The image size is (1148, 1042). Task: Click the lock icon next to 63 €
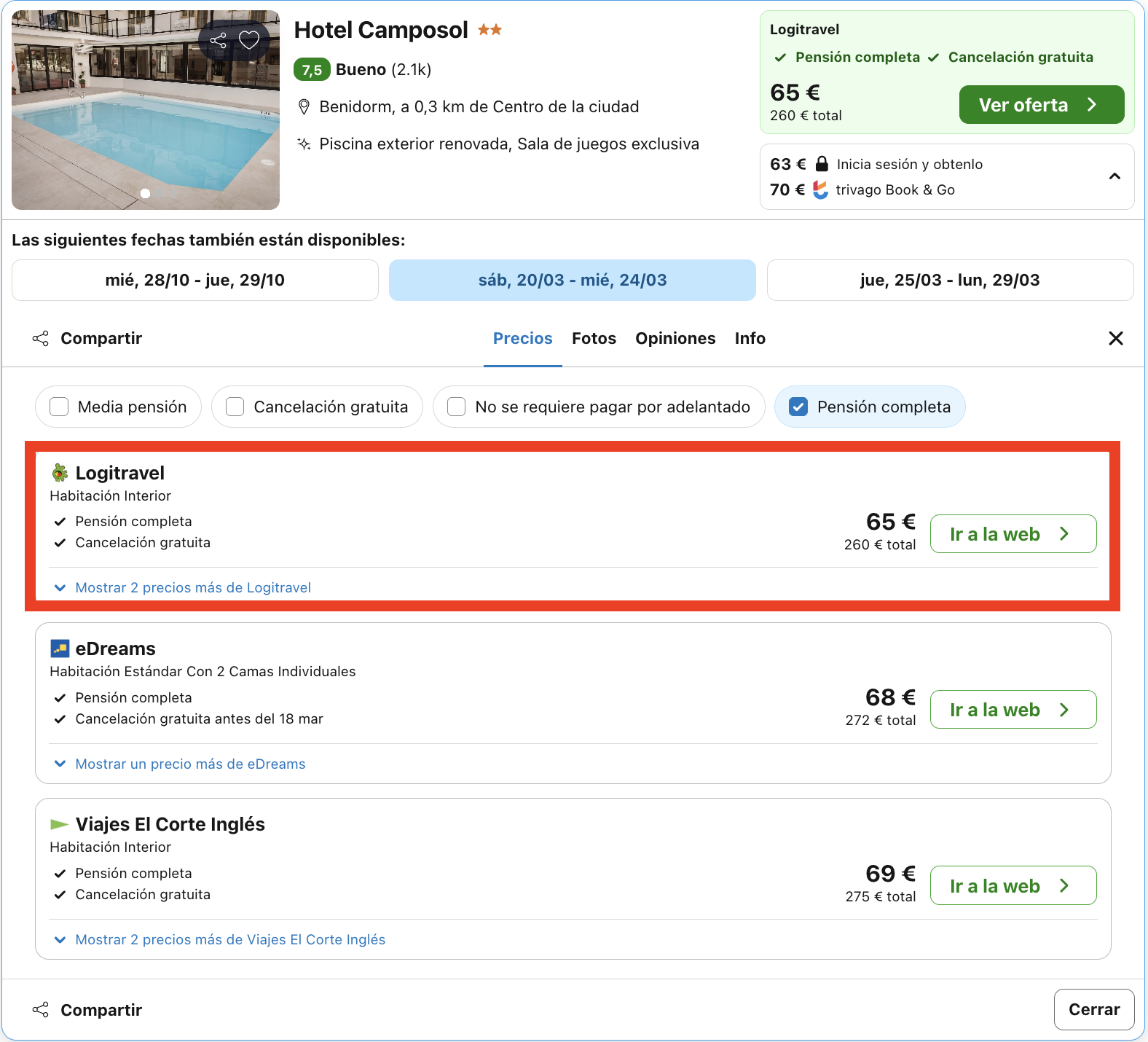click(x=822, y=163)
